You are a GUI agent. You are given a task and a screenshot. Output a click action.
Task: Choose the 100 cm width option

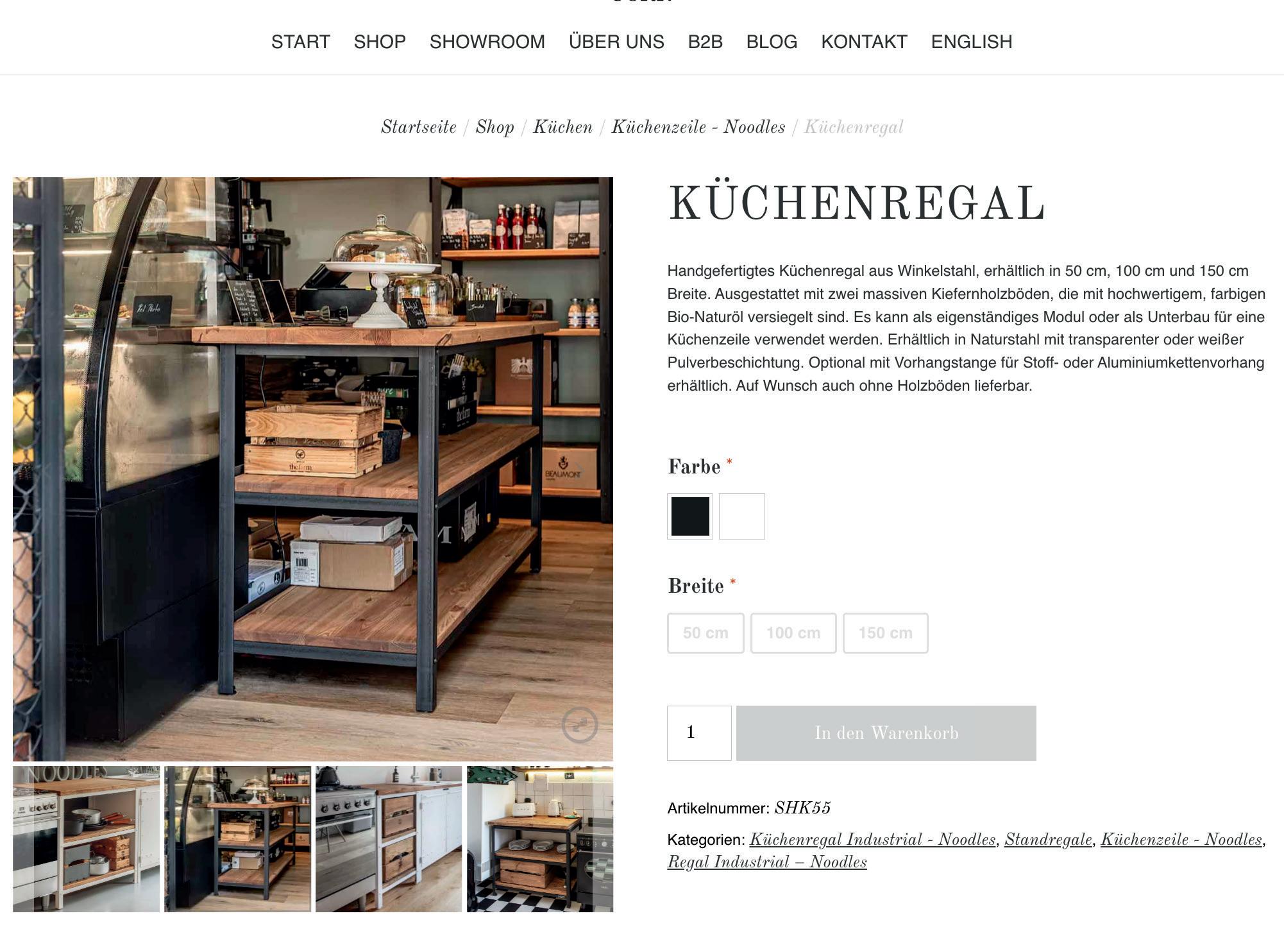tap(793, 633)
